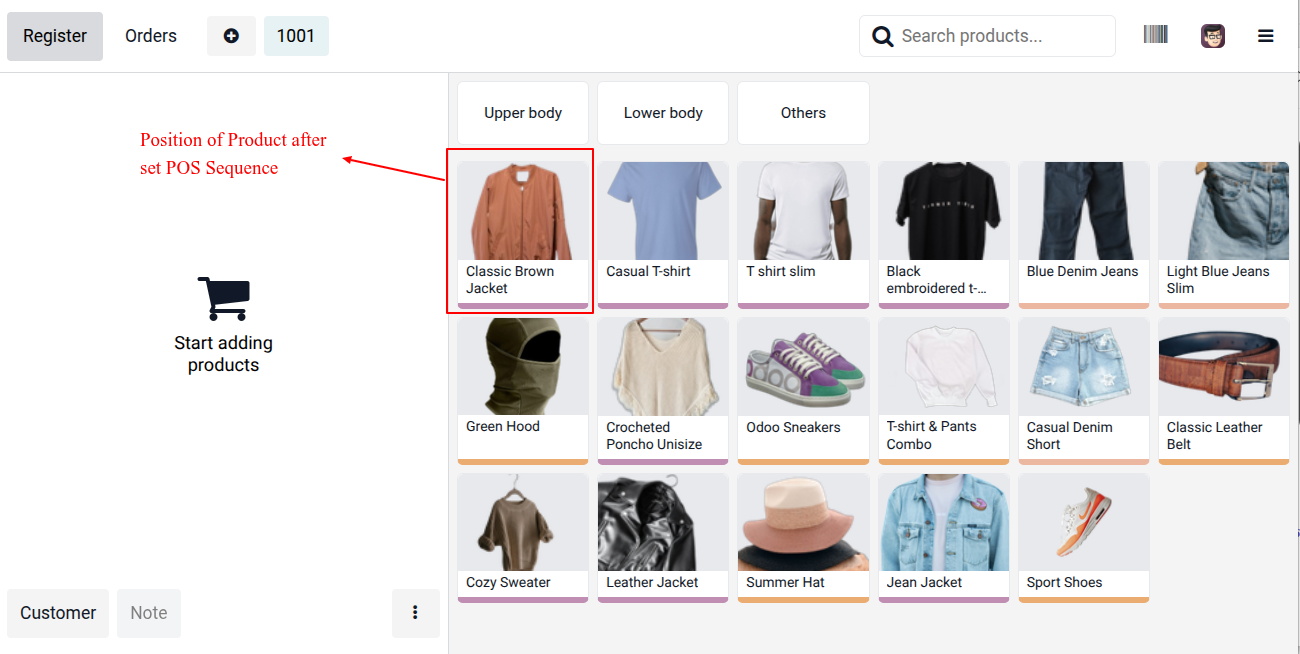1300x654 pixels.
Task: Click the plus icon to create new order
Action: [231, 35]
